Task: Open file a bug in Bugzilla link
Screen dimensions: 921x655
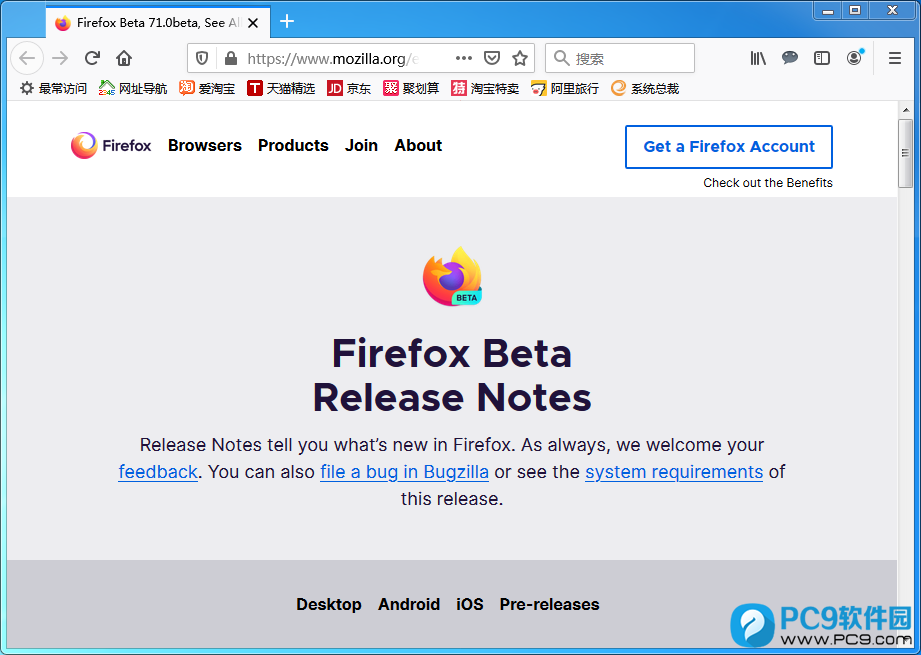Action: (404, 472)
